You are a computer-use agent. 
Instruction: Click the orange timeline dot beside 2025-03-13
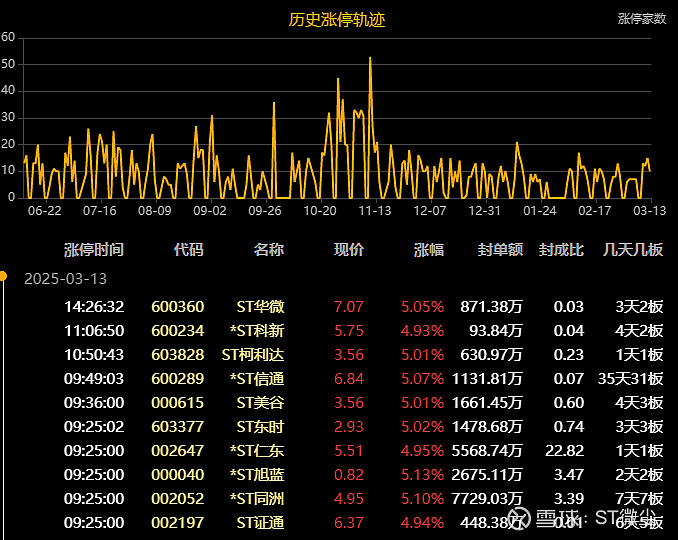point(3,276)
